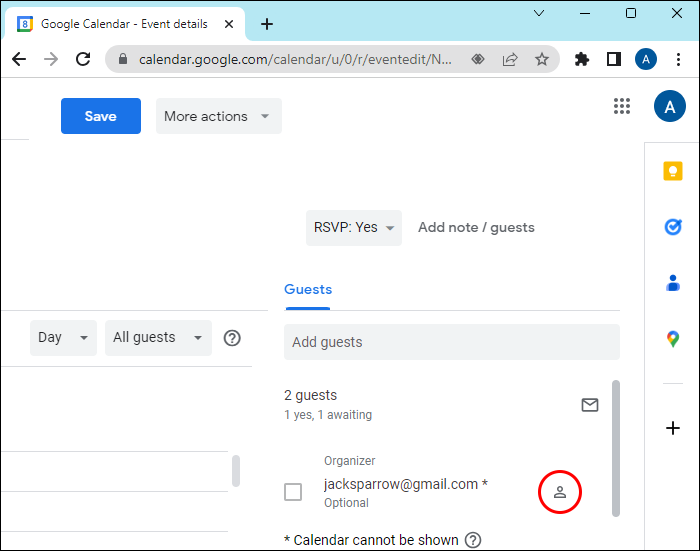Click the Add guests input field
The image size is (700, 551).
tap(451, 342)
